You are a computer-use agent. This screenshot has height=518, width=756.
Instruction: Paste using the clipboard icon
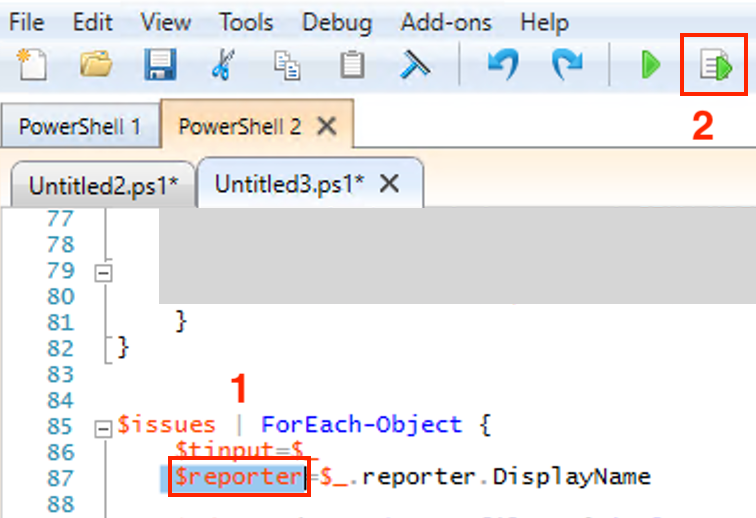tap(351, 66)
